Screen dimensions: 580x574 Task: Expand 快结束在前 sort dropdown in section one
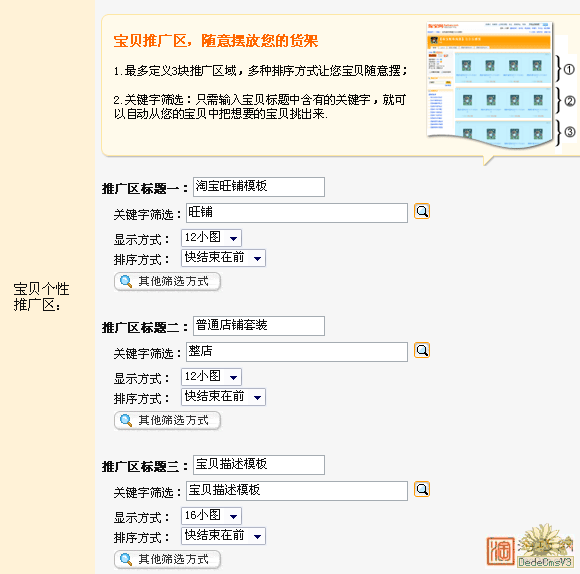[223, 258]
